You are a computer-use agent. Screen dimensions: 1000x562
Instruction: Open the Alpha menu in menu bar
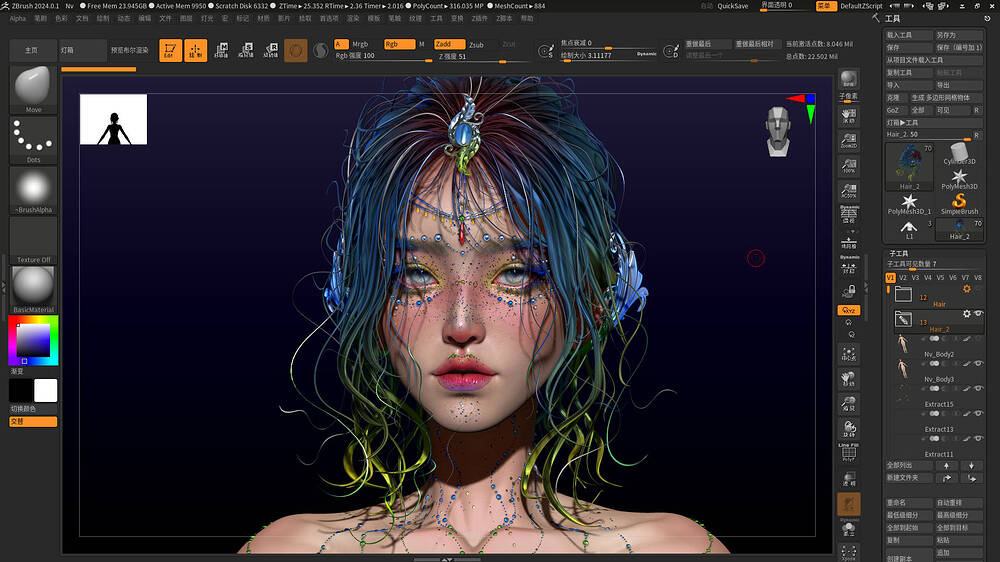point(18,18)
